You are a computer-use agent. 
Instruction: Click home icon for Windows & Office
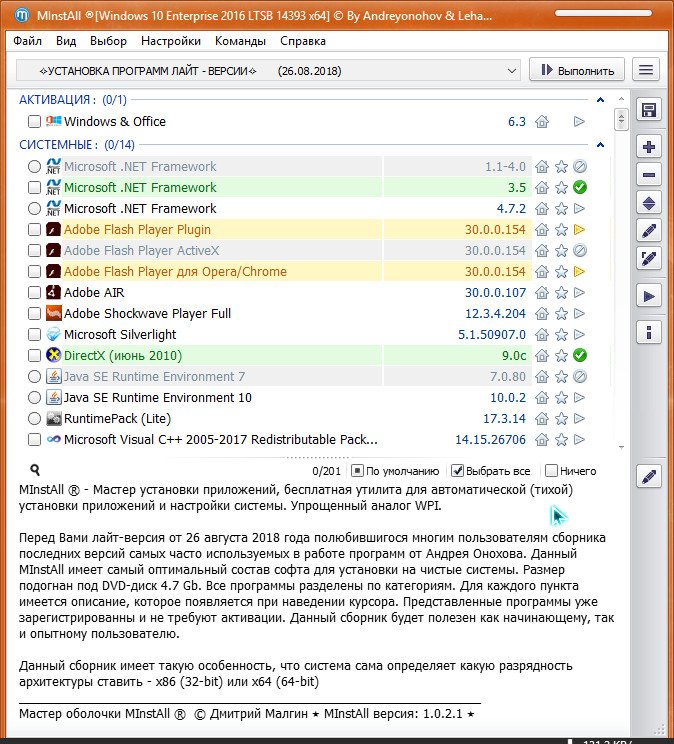tap(542, 122)
